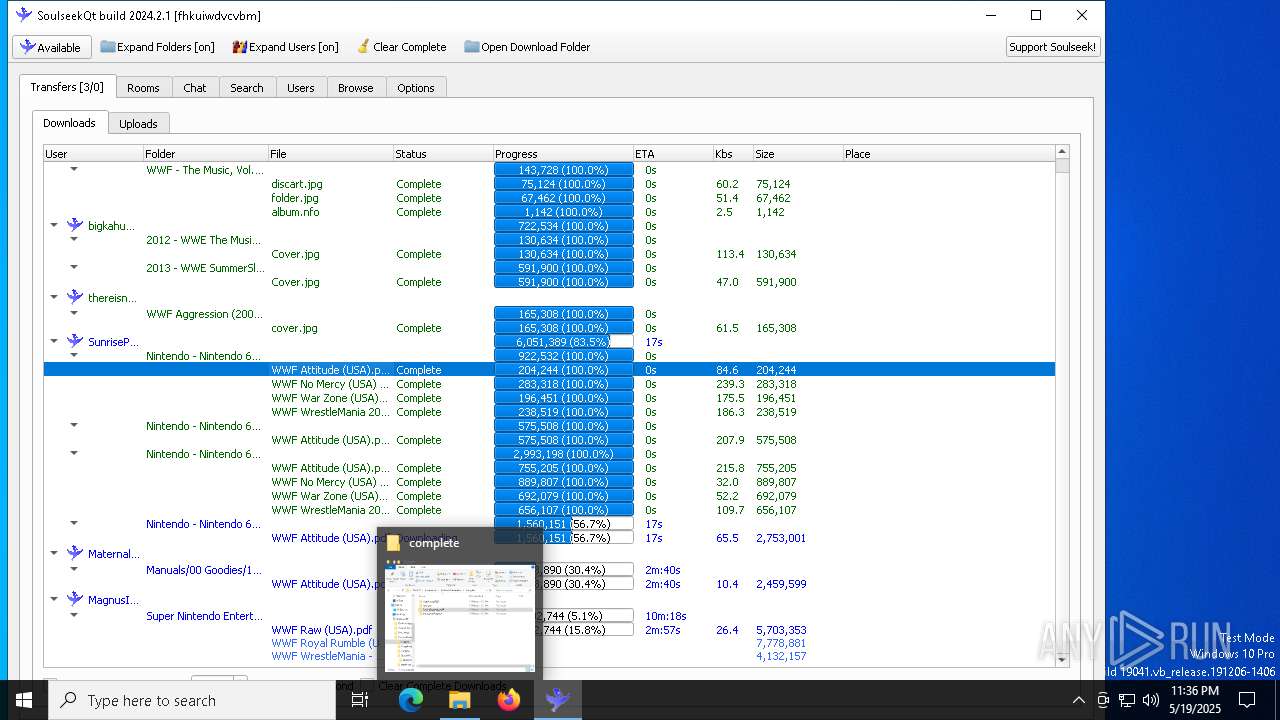
Task: Select the Transfers [3/0] tab
Action: [x=67, y=87]
